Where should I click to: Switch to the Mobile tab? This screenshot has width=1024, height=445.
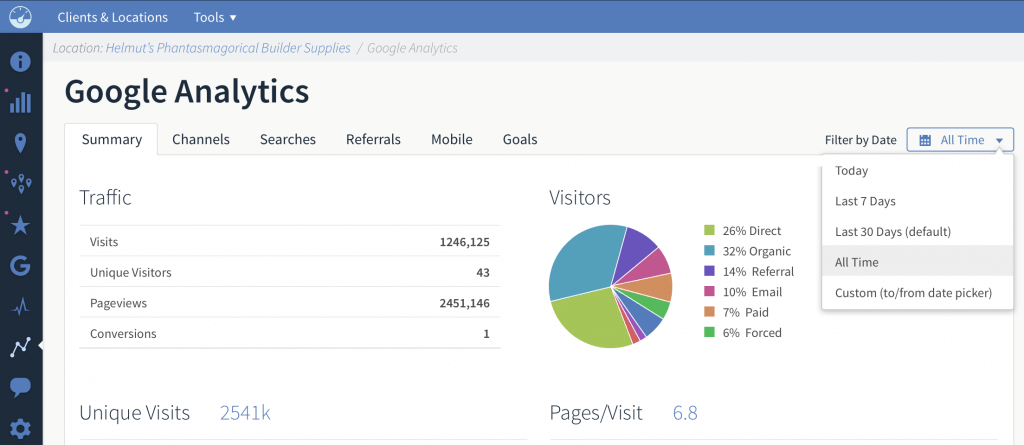[452, 139]
